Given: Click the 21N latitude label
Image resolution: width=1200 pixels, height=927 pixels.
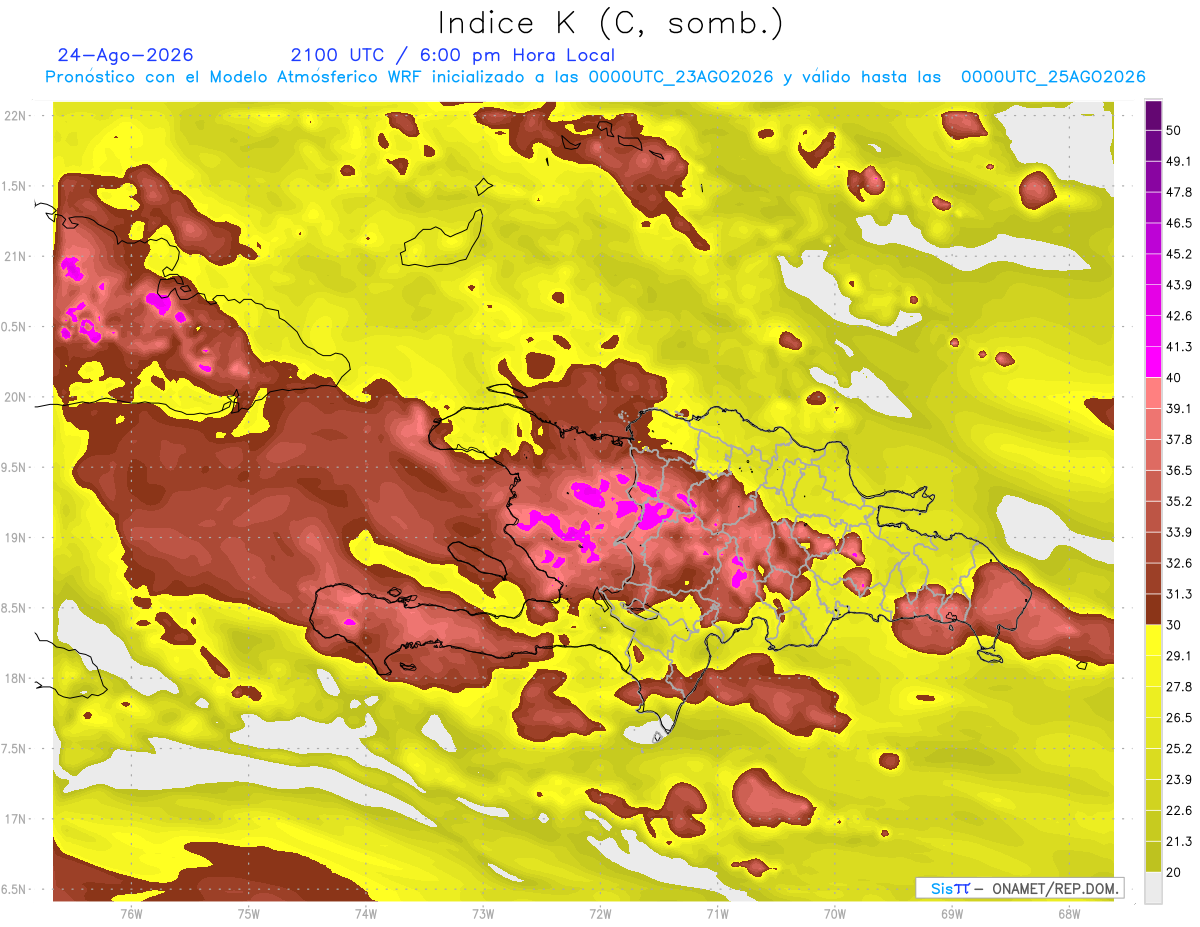Looking at the screenshot, I should pos(16,256).
